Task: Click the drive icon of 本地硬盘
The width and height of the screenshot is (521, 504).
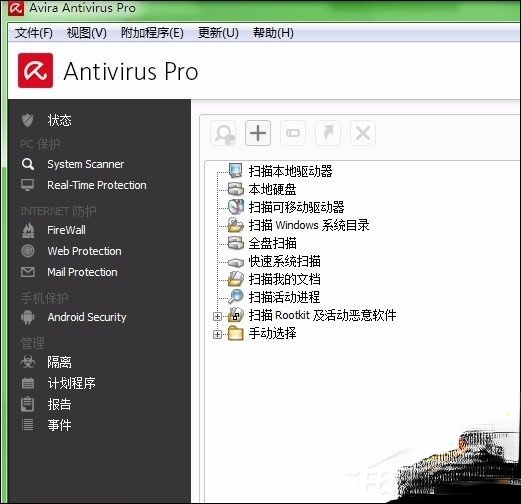Action: point(236,189)
